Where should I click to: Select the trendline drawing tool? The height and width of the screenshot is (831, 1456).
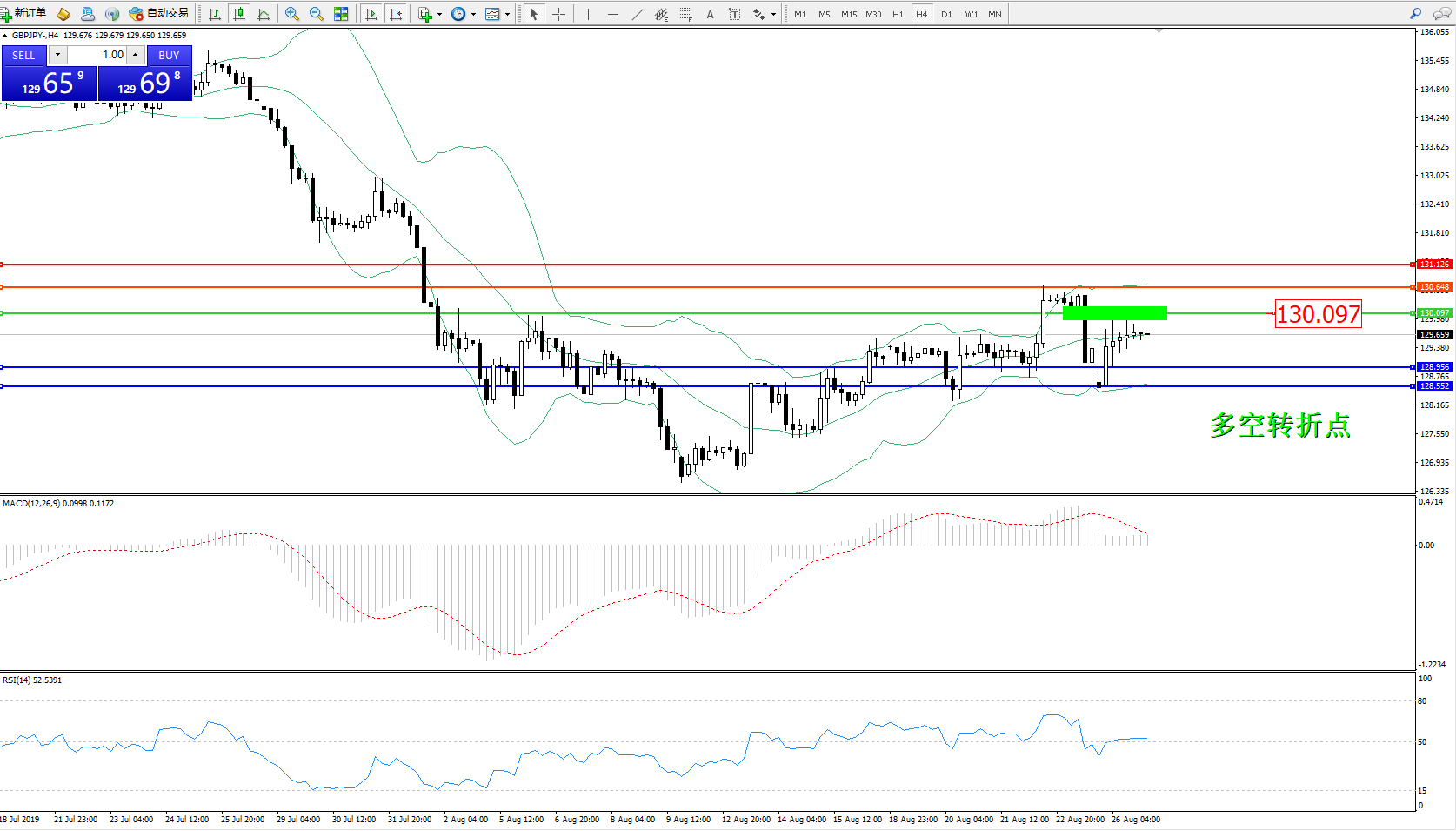point(638,14)
